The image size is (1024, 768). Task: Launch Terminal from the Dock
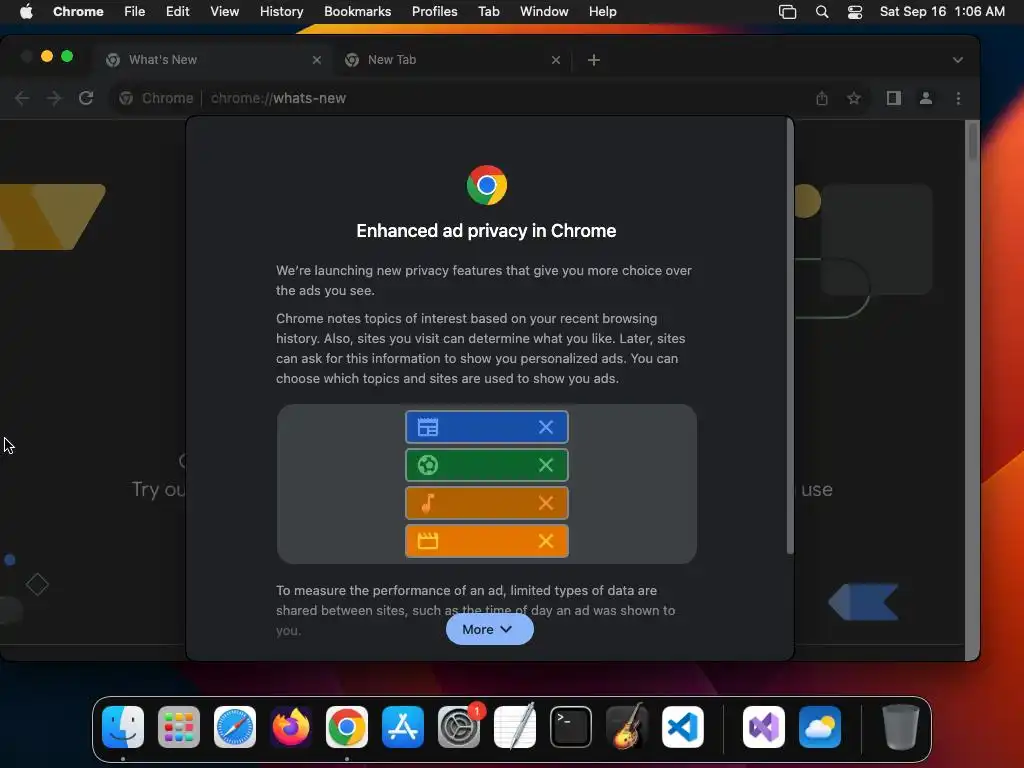pyautogui.click(x=571, y=727)
